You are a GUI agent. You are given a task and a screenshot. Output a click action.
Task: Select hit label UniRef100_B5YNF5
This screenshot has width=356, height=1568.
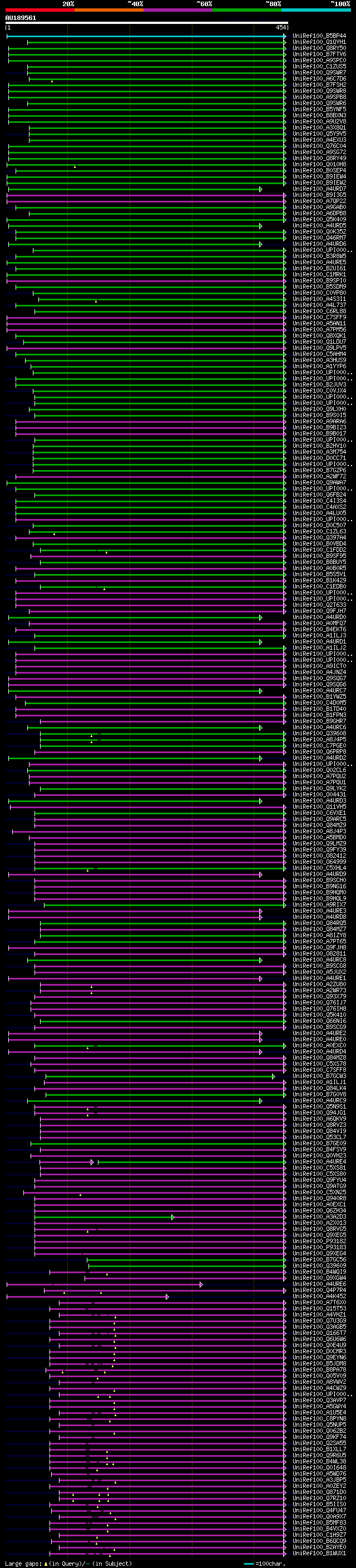tap(319, 110)
